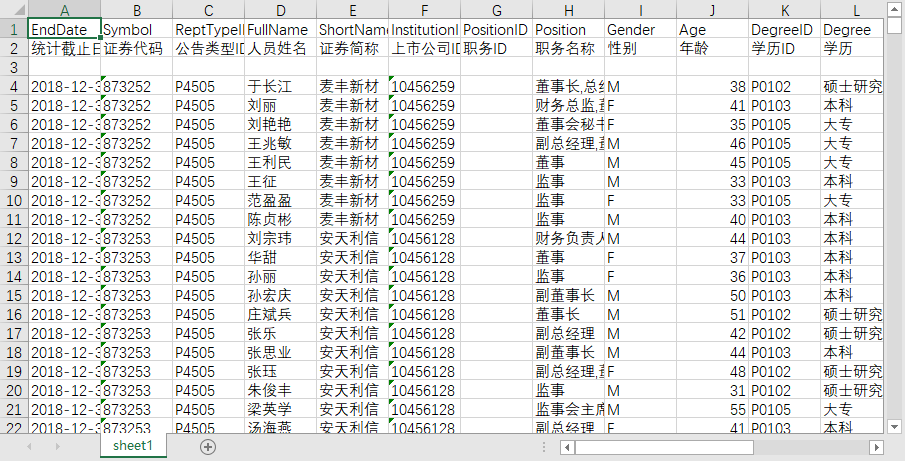Click position cell 董事长 for 庄斌兵
The height and width of the screenshot is (461, 905).
click(569, 314)
